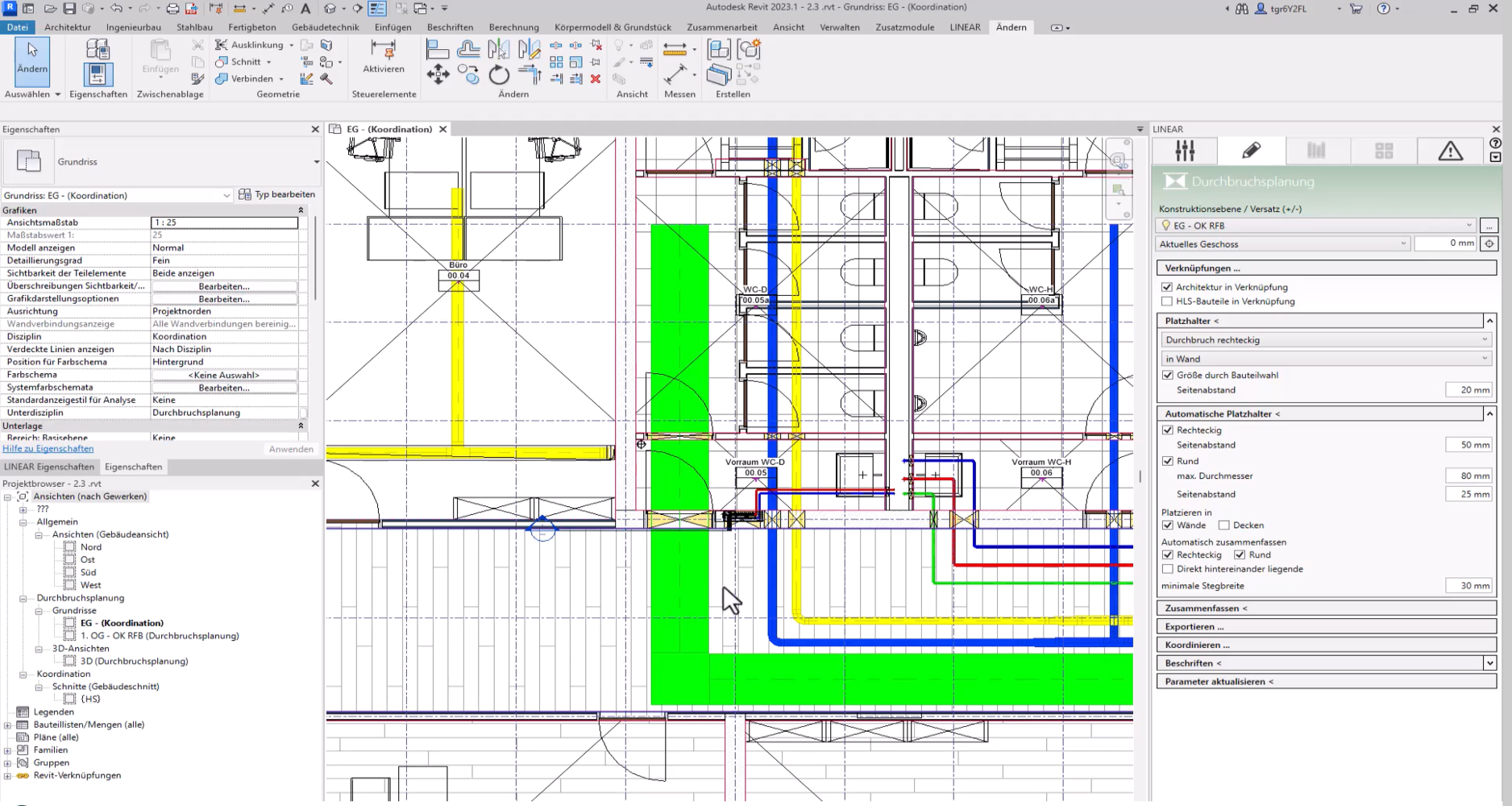Open the warnings triangle tab in LINEAR

click(1450, 151)
